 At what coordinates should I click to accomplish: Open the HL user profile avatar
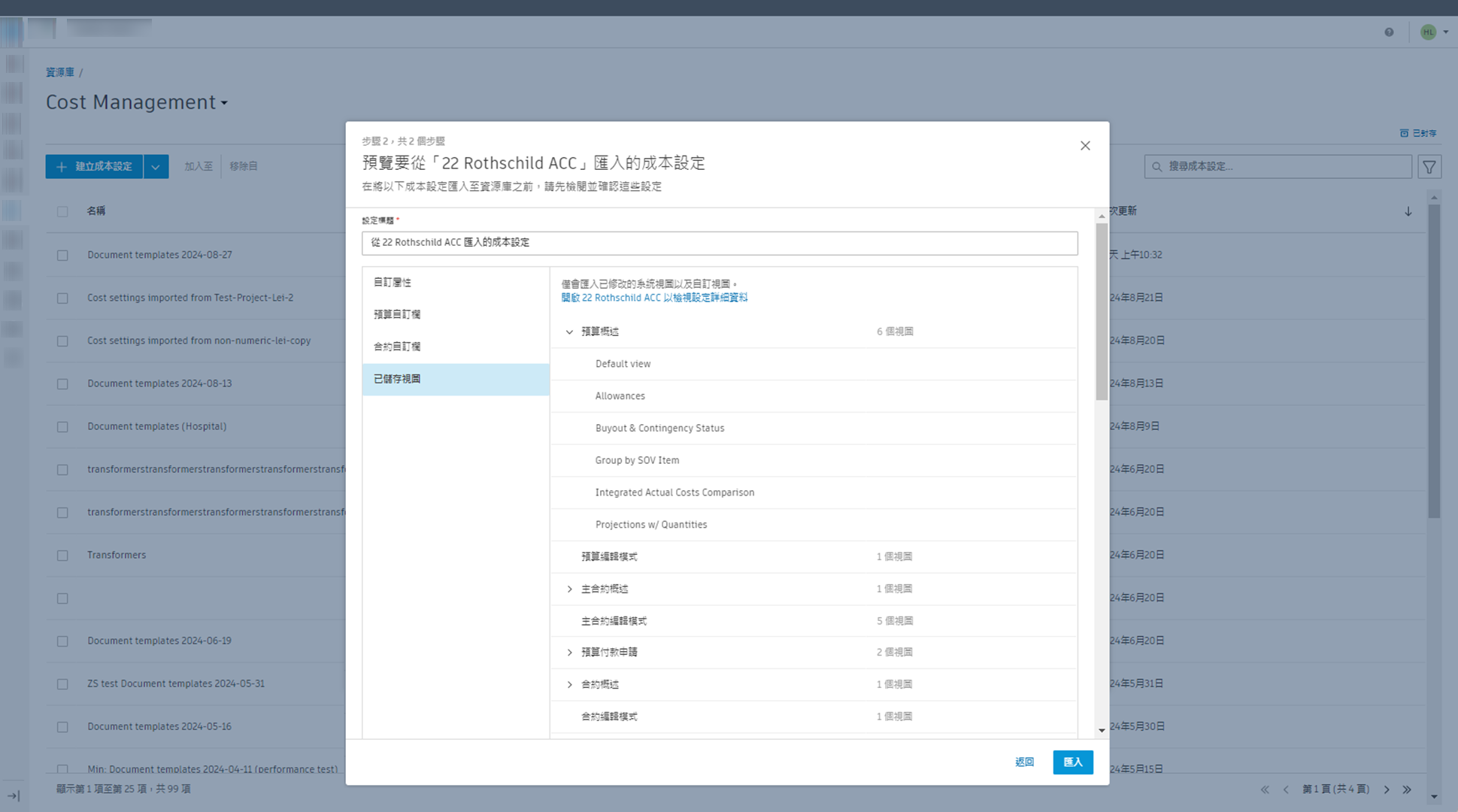coord(1428,32)
